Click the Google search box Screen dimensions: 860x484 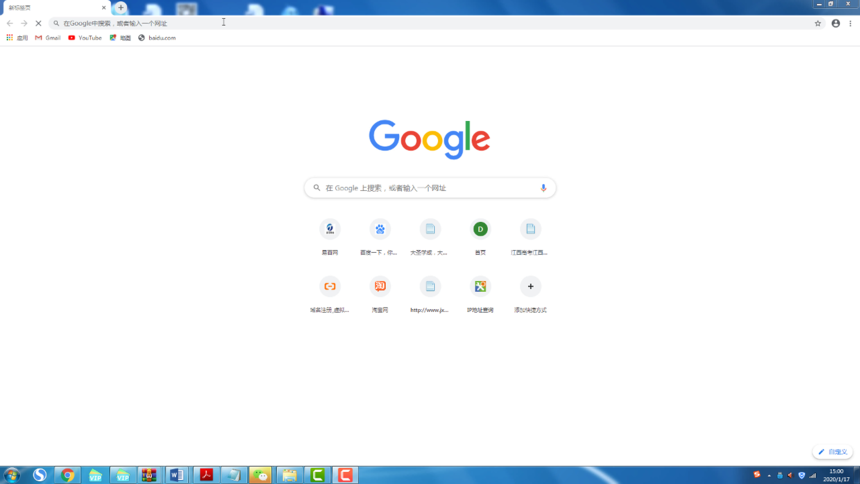point(430,188)
